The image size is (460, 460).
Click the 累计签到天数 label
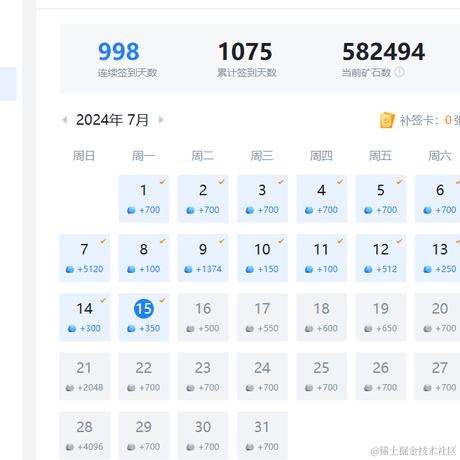pos(247,72)
